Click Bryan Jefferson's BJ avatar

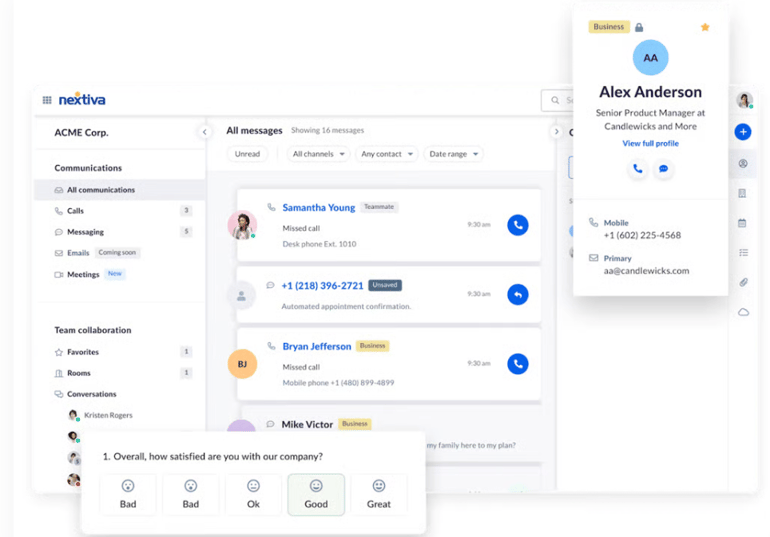(x=242, y=364)
